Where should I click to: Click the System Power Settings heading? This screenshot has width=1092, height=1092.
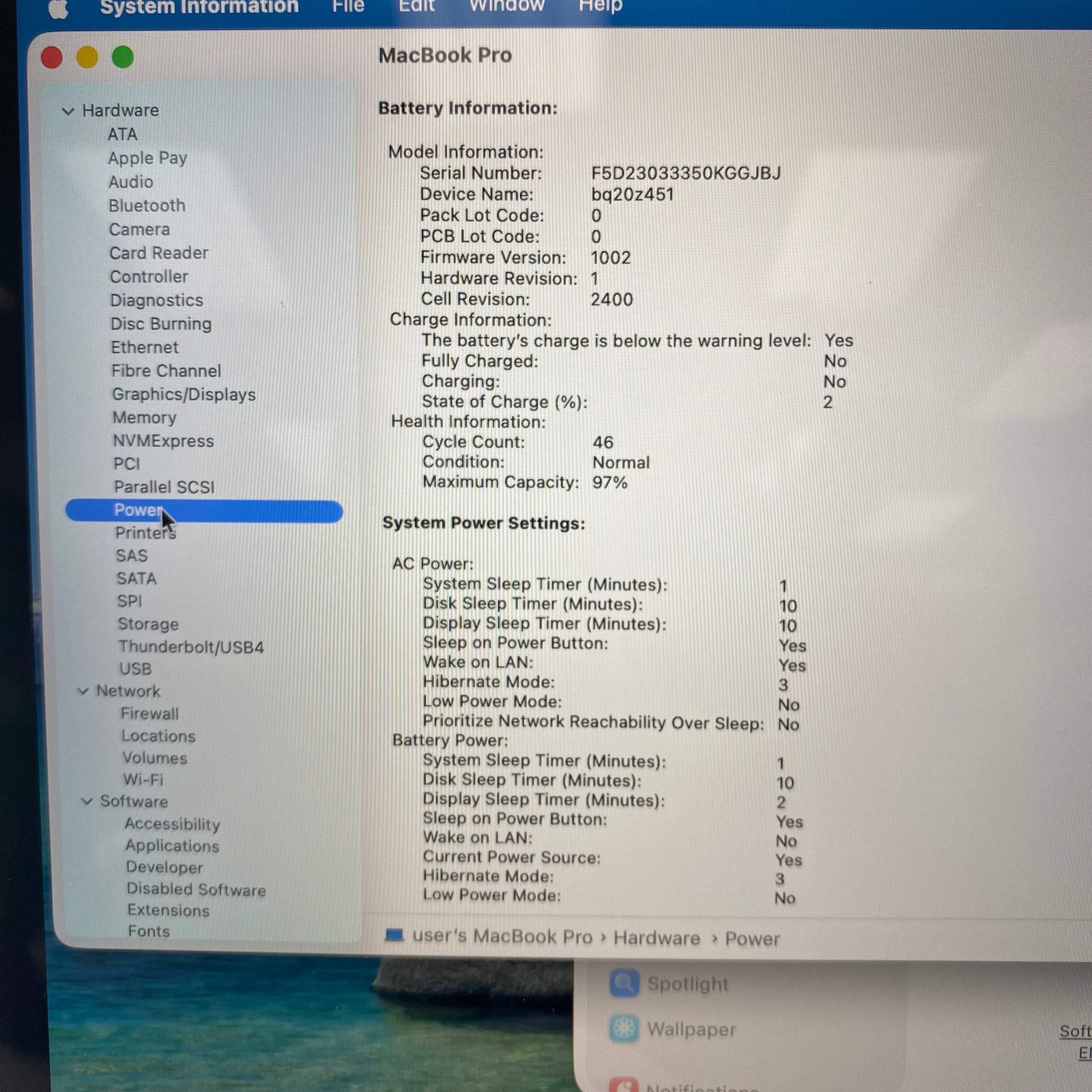click(x=483, y=523)
